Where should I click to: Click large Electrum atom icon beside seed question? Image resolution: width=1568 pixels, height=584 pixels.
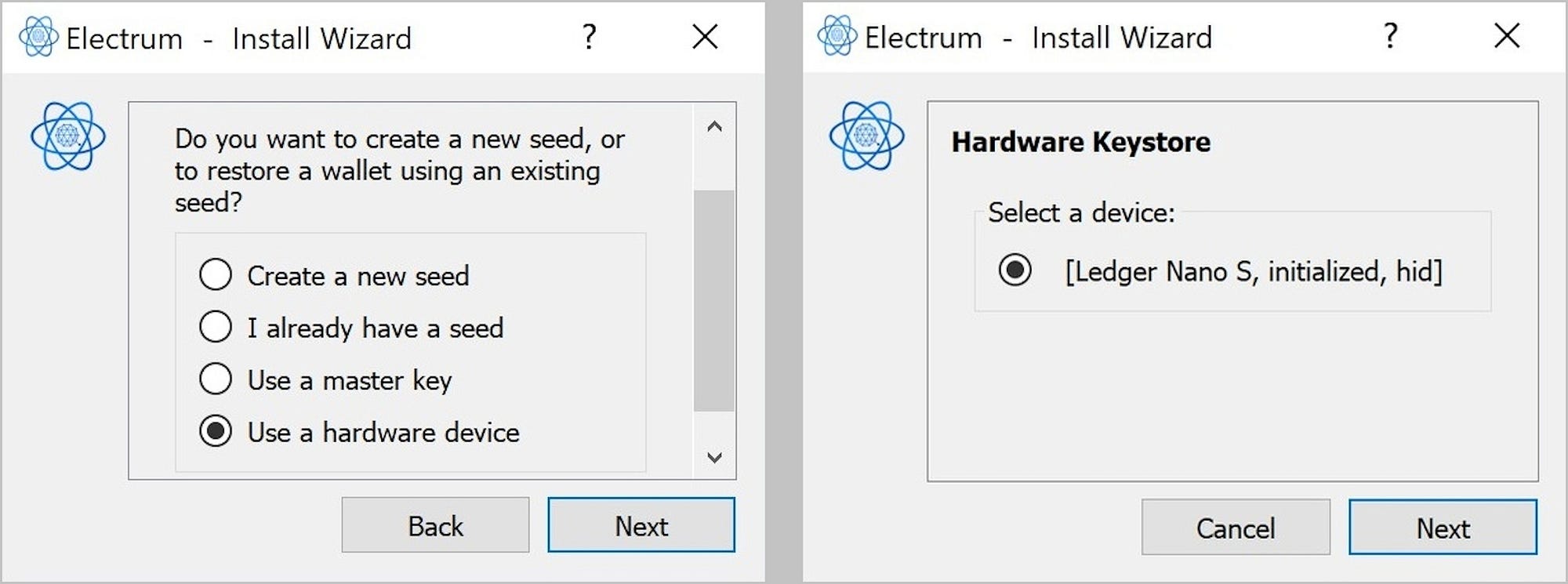(68, 136)
